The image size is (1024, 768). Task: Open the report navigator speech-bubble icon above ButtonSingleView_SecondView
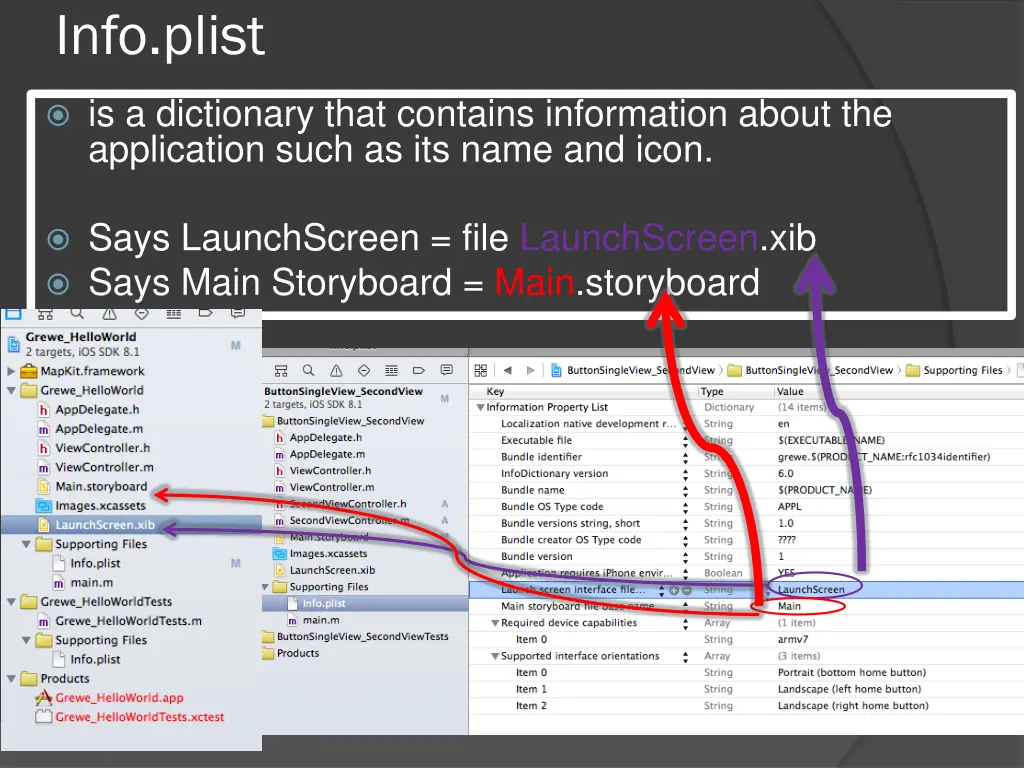447,370
